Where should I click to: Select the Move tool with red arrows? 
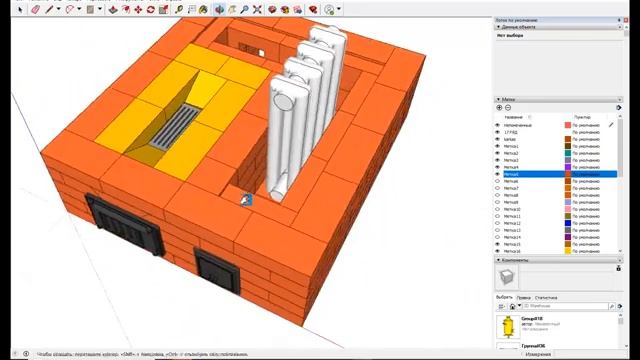pos(138,9)
